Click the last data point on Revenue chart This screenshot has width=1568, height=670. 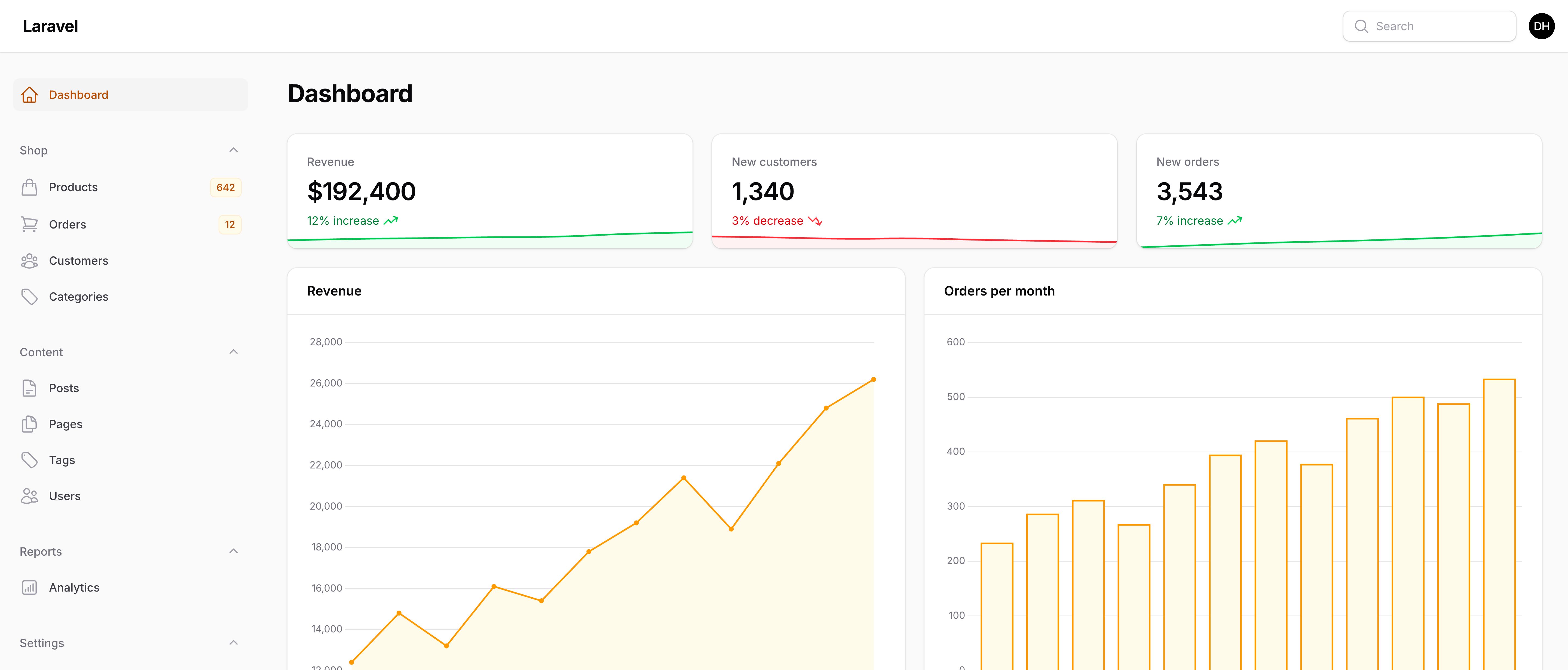874,379
